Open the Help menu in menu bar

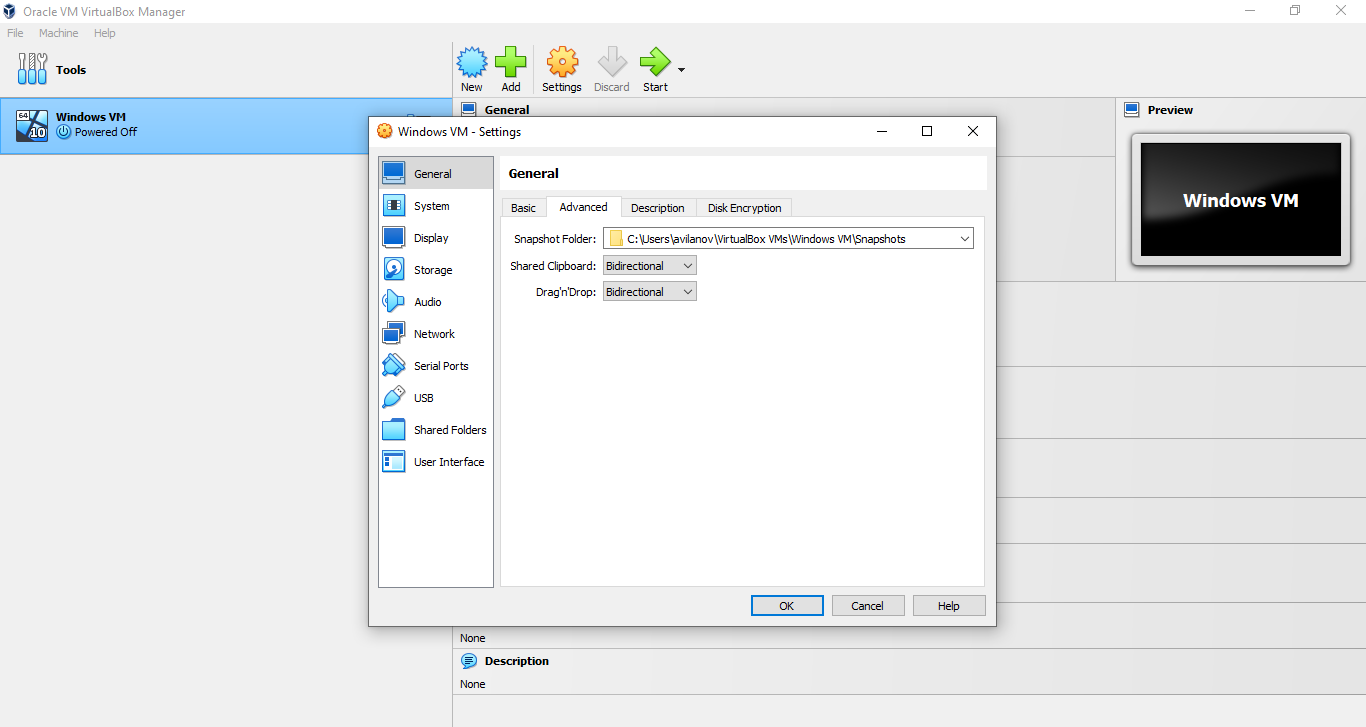point(105,33)
